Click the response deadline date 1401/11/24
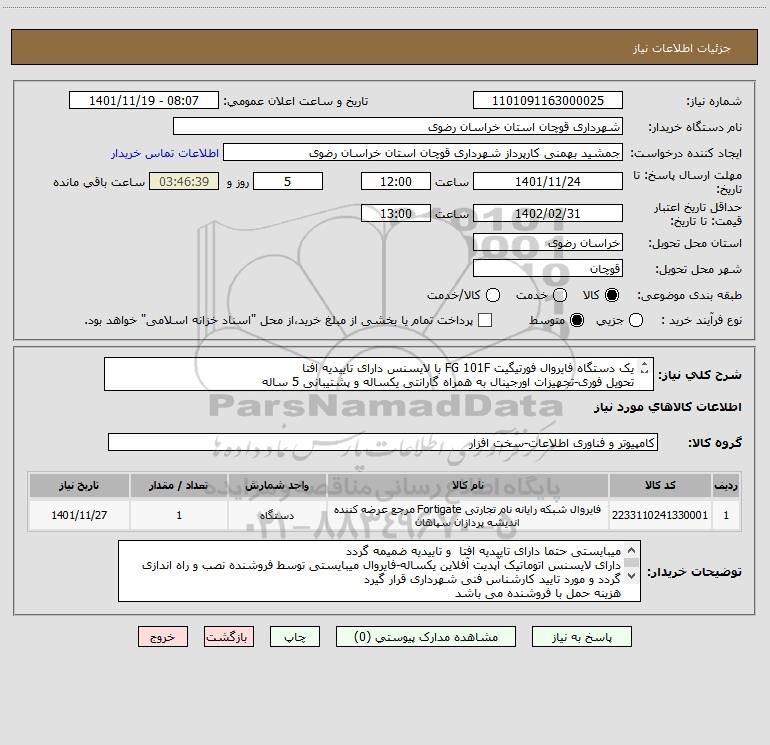The height and width of the screenshot is (745, 770). coord(548,181)
